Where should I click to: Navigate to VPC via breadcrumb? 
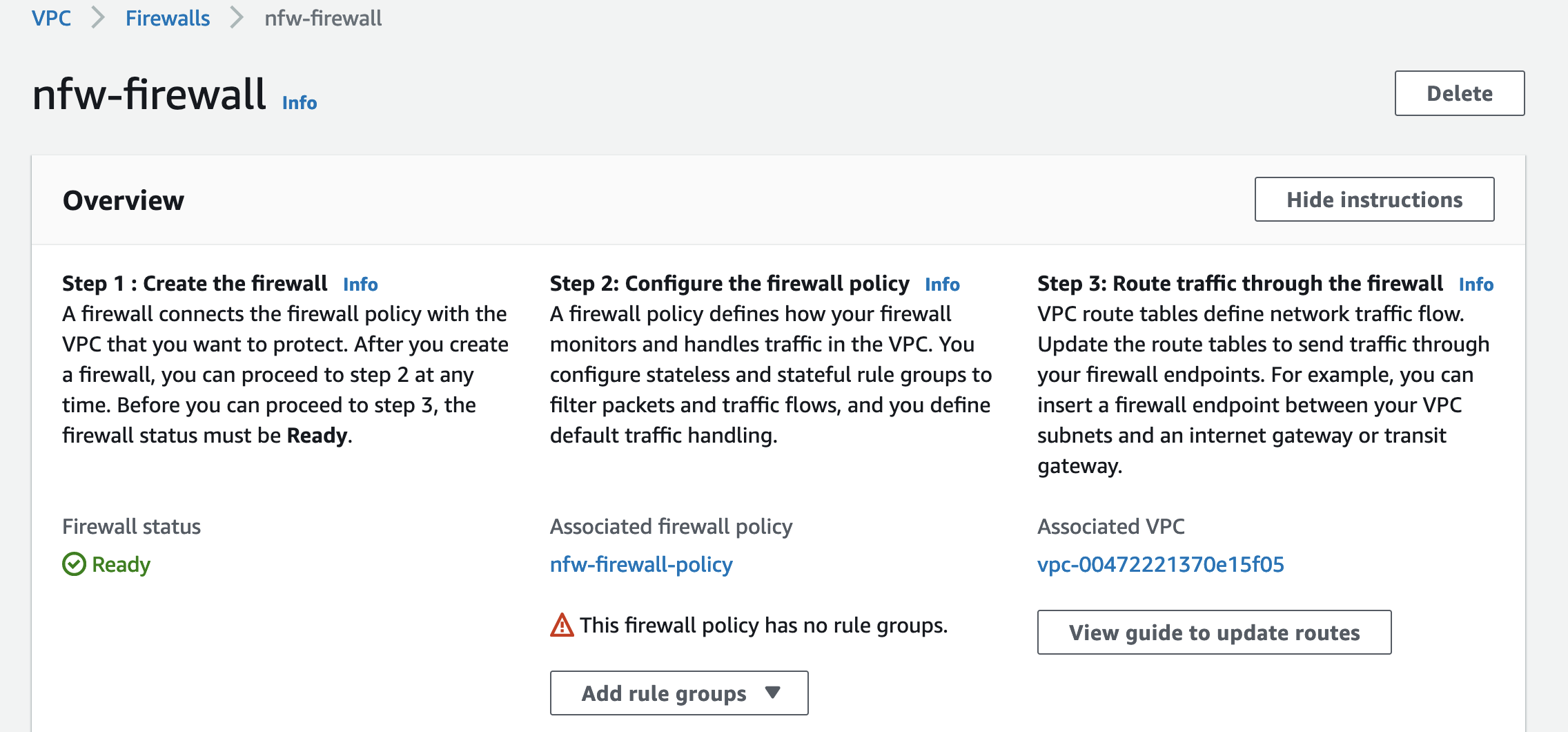[x=51, y=18]
